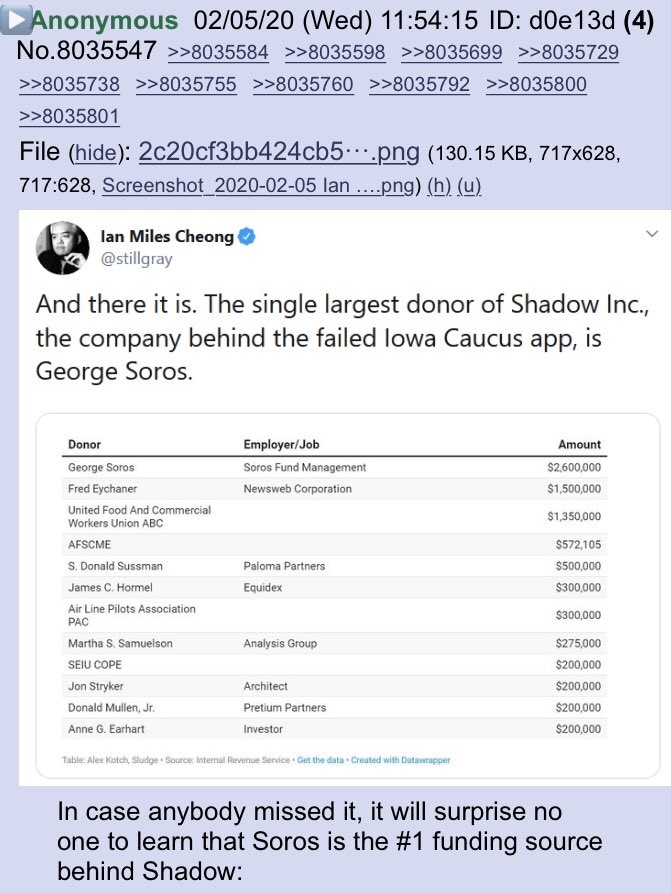Click the (h) link after the filename
Screen dimensions: 671x893
click(439, 186)
